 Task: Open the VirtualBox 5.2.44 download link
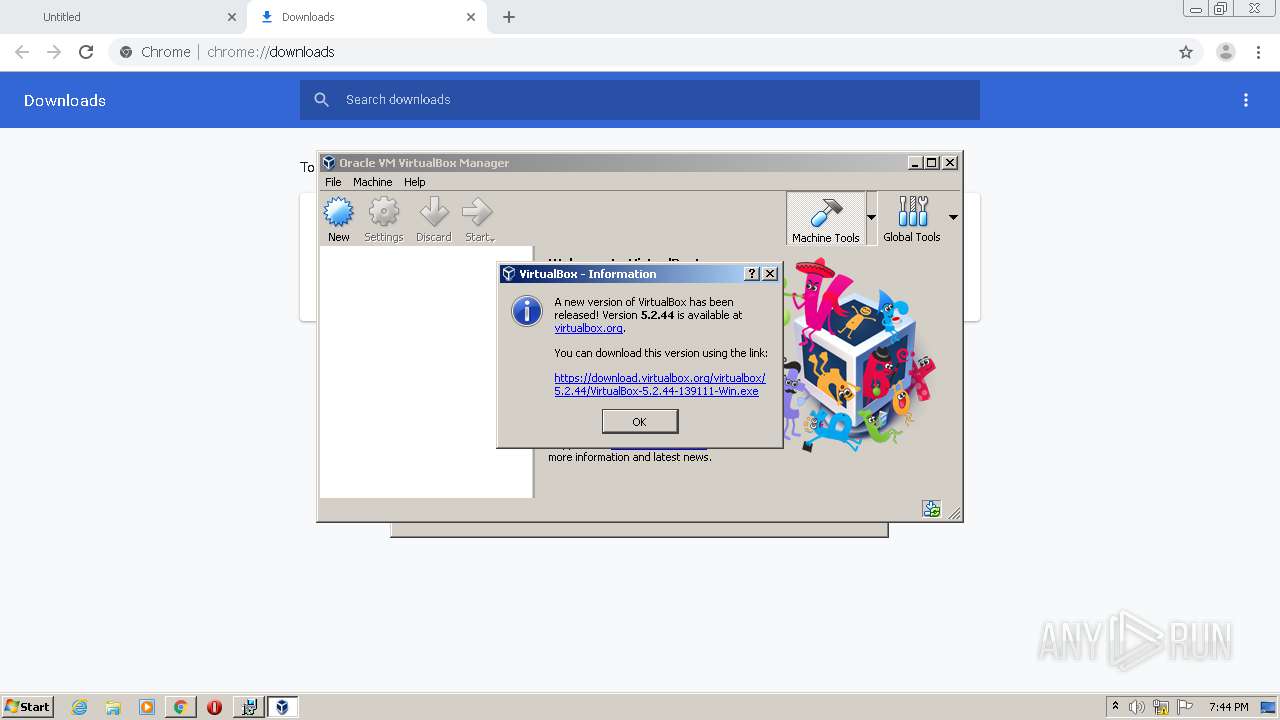(x=660, y=385)
